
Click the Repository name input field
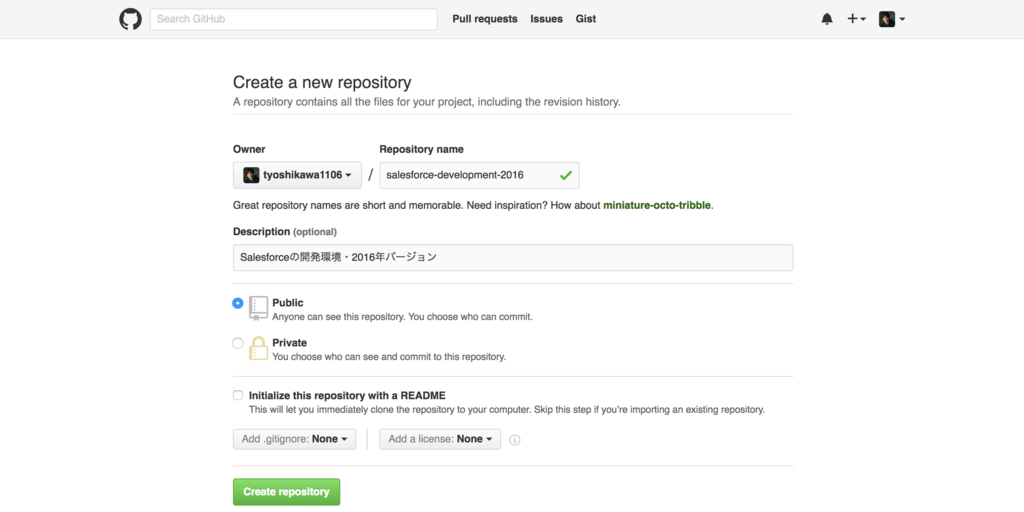click(479, 175)
